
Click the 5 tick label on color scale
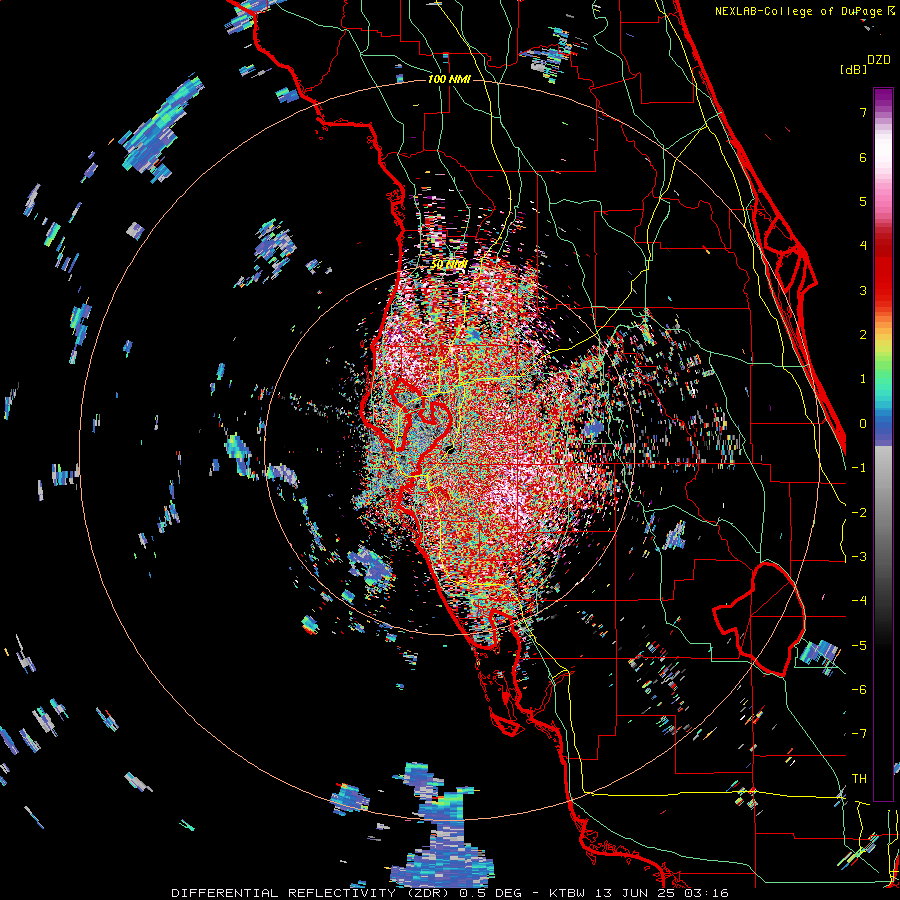[x=863, y=201]
